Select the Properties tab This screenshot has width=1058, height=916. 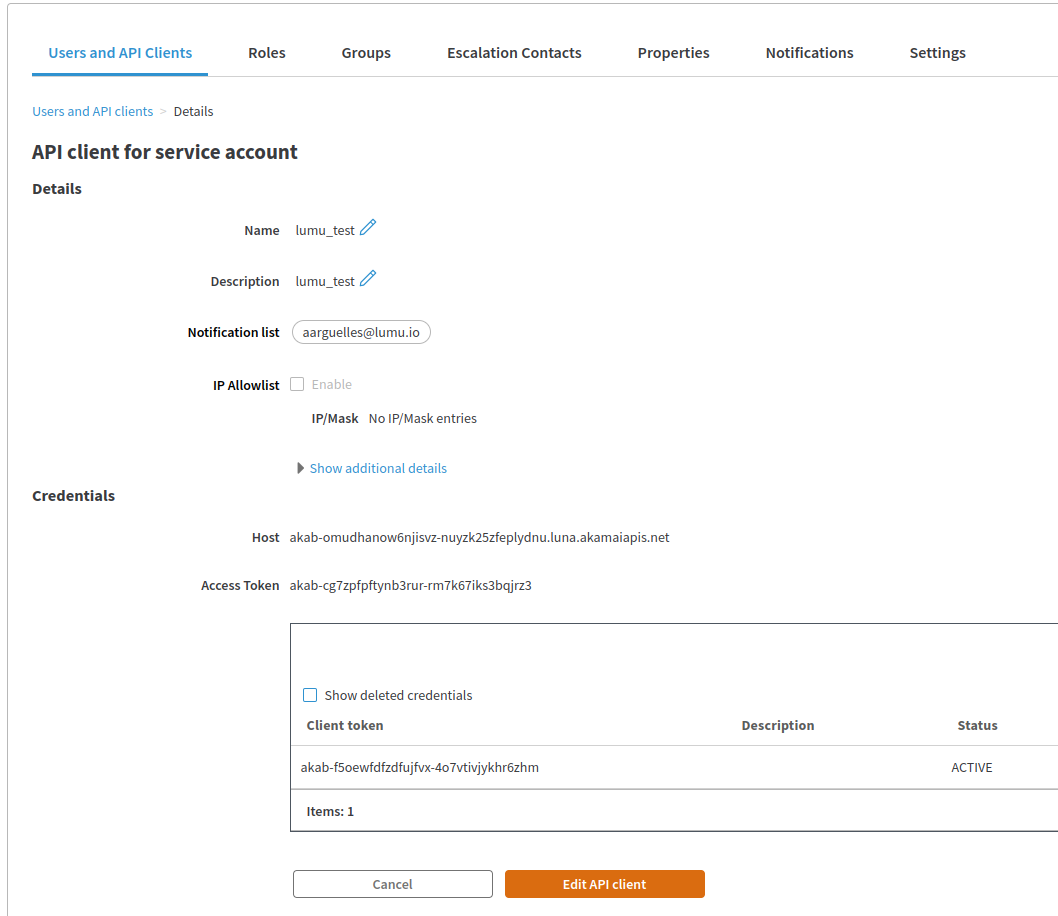click(x=673, y=53)
